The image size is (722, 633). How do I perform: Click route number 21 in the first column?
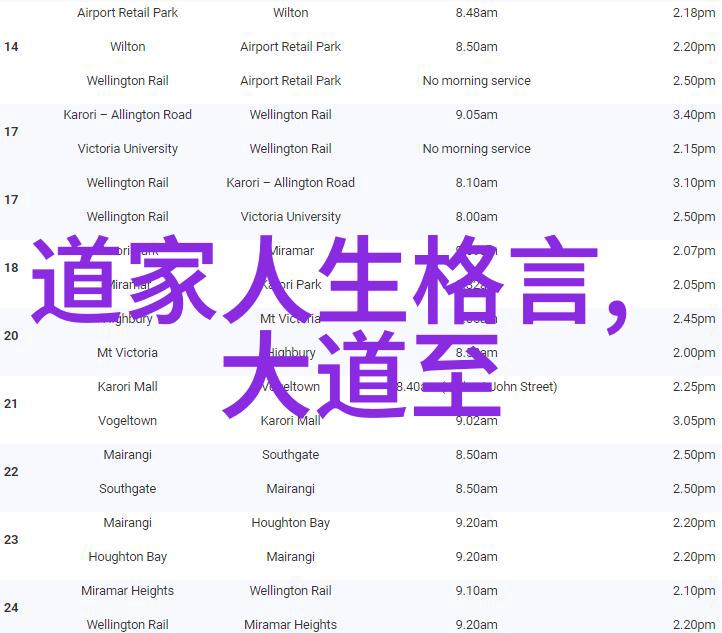[x=11, y=404]
